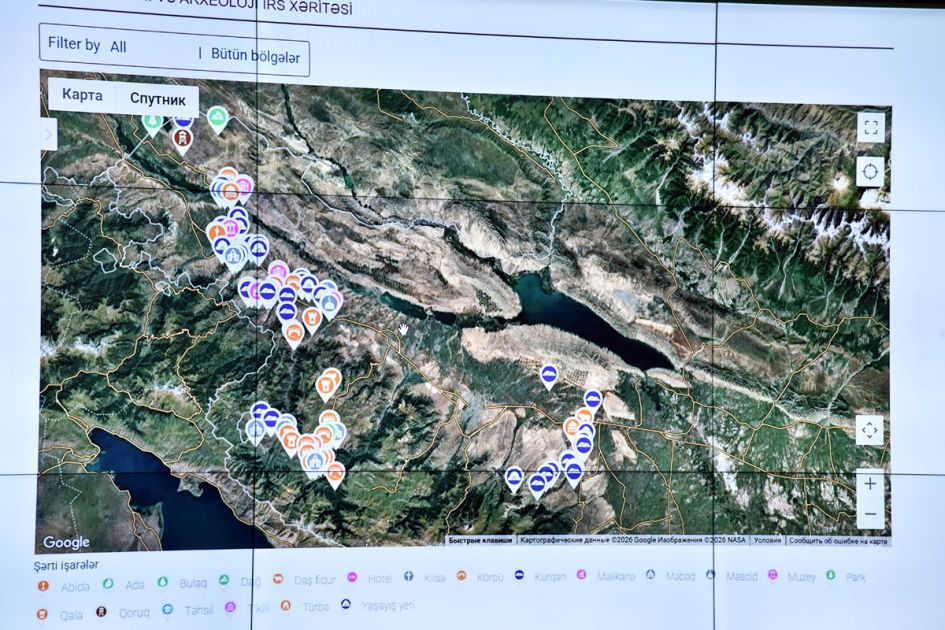The image size is (945, 630).
Task: Open Быстрые клавиши keyboard shortcuts
Action: click(480, 540)
